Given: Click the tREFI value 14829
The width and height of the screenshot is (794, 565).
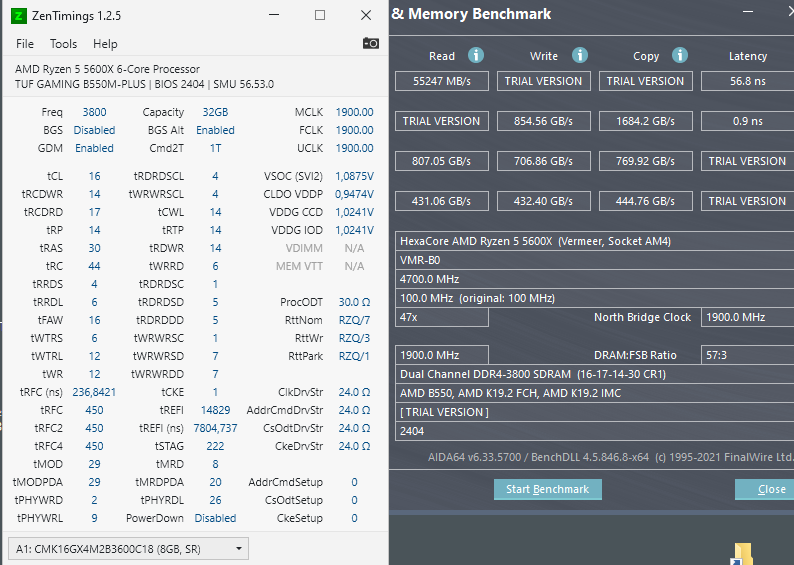Looking at the screenshot, I should click(215, 410).
